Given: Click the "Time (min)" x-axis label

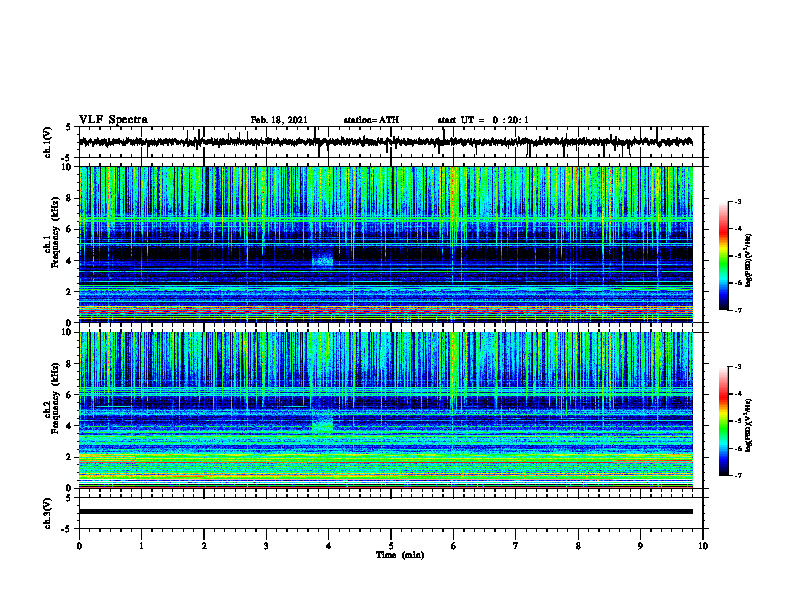Looking at the screenshot, I should (x=400, y=555).
